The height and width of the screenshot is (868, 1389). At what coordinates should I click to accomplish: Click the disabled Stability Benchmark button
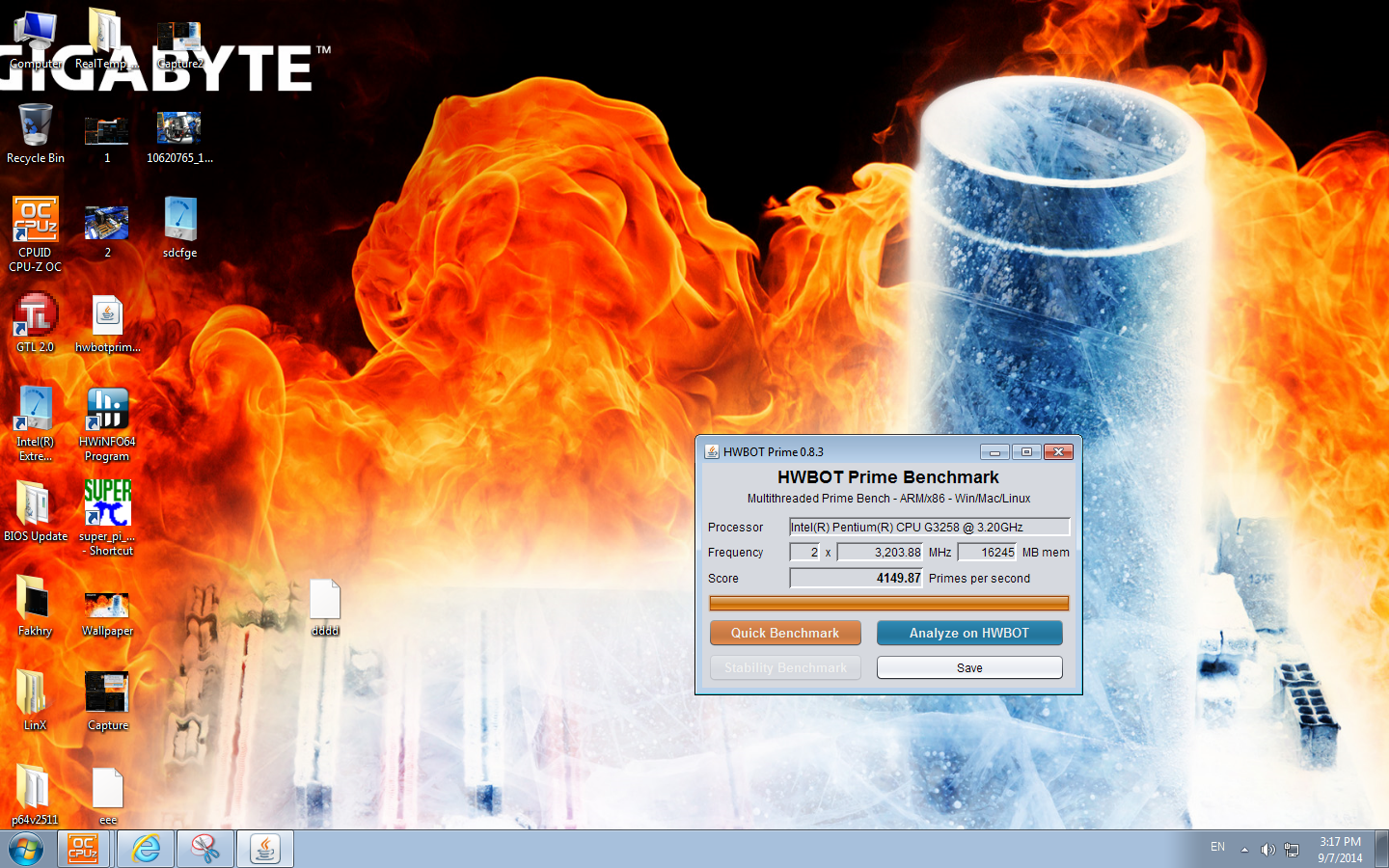pos(785,667)
